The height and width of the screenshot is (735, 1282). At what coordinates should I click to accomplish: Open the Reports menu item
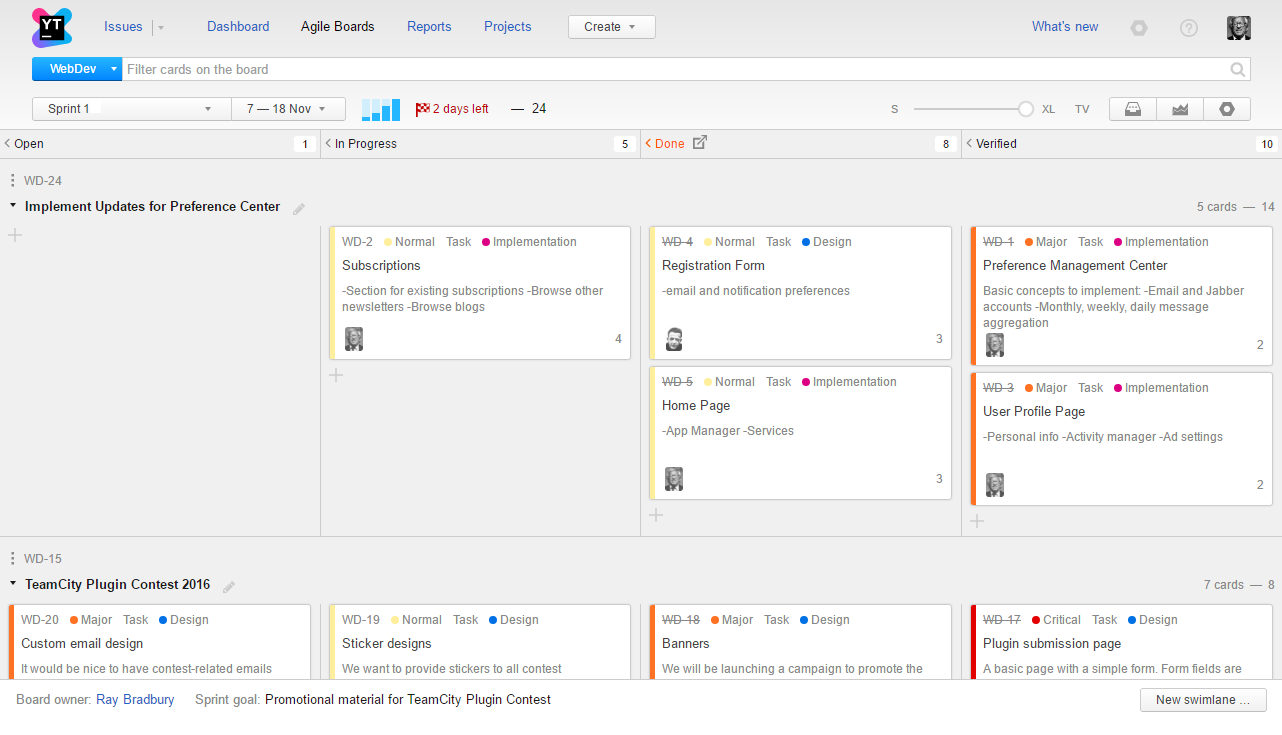[x=429, y=27]
